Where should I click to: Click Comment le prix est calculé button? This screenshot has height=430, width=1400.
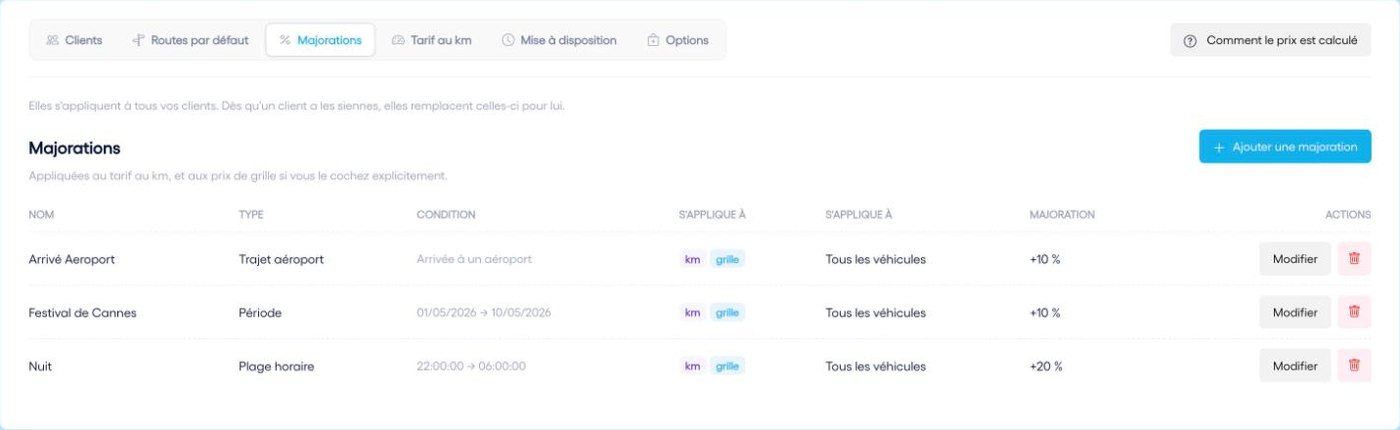(1270, 41)
